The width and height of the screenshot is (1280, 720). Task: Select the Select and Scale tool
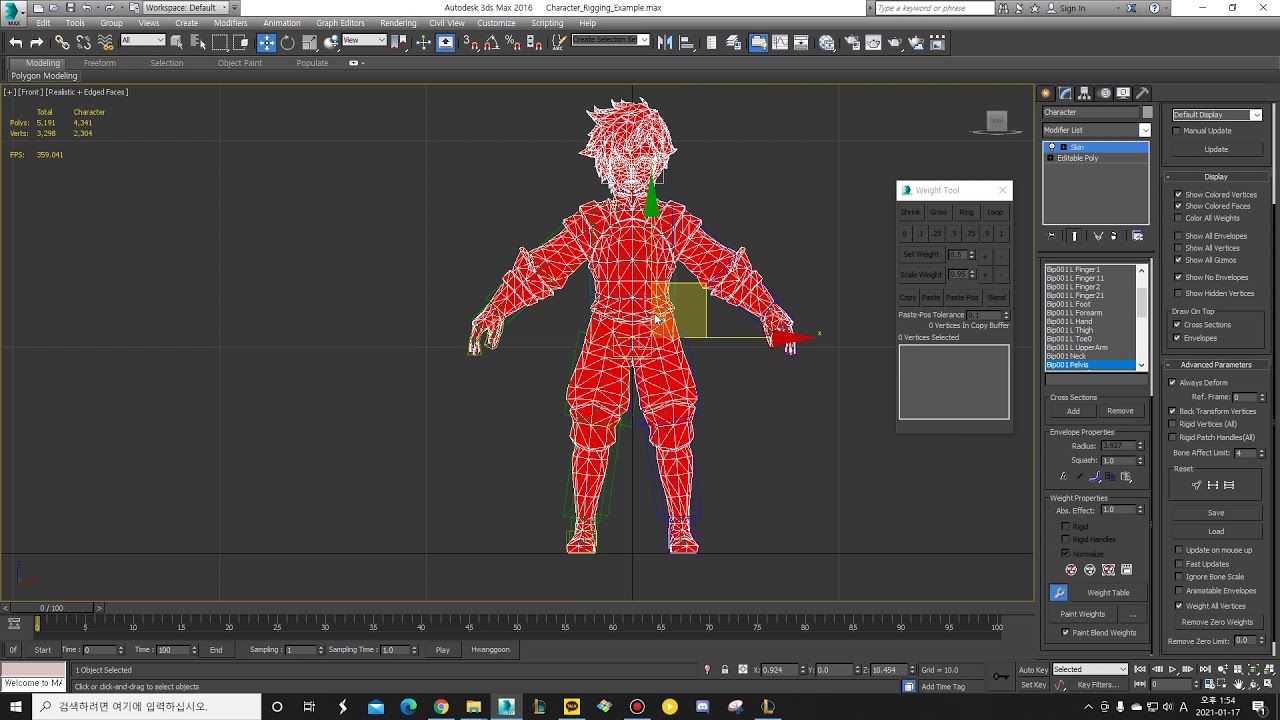pos(309,42)
